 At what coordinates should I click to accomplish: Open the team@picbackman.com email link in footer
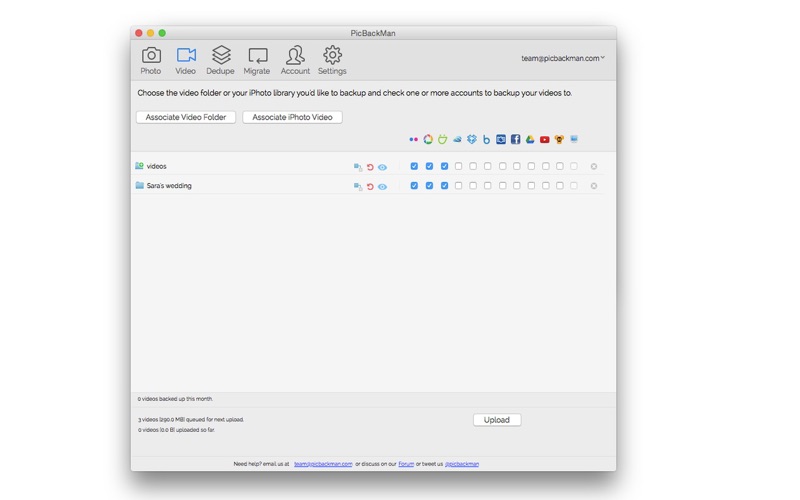(x=323, y=464)
